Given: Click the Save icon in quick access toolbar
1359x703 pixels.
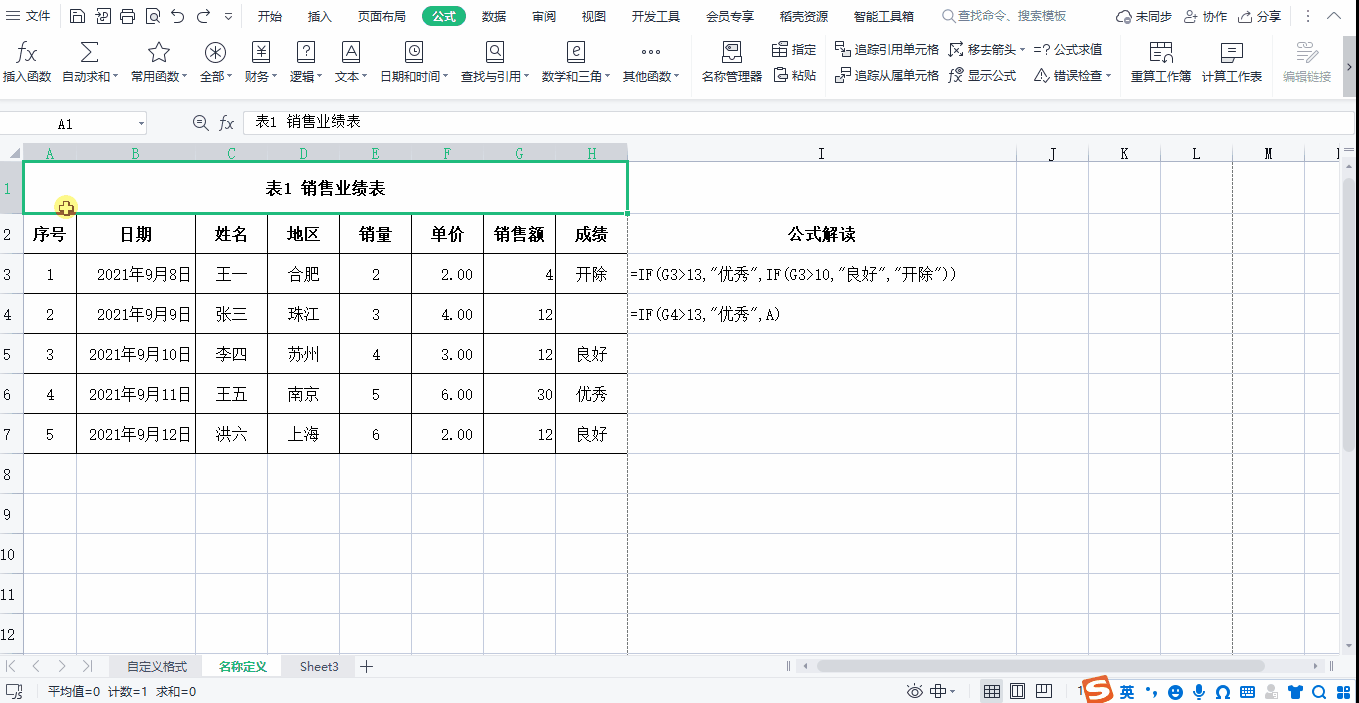Looking at the screenshot, I should [x=77, y=16].
